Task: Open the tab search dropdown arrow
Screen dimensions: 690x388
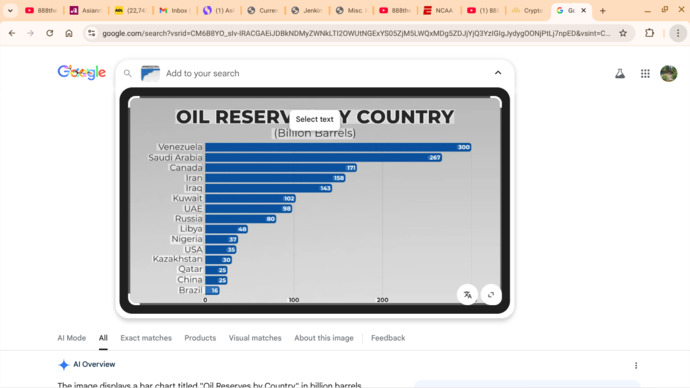Action: tap(10, 11)
